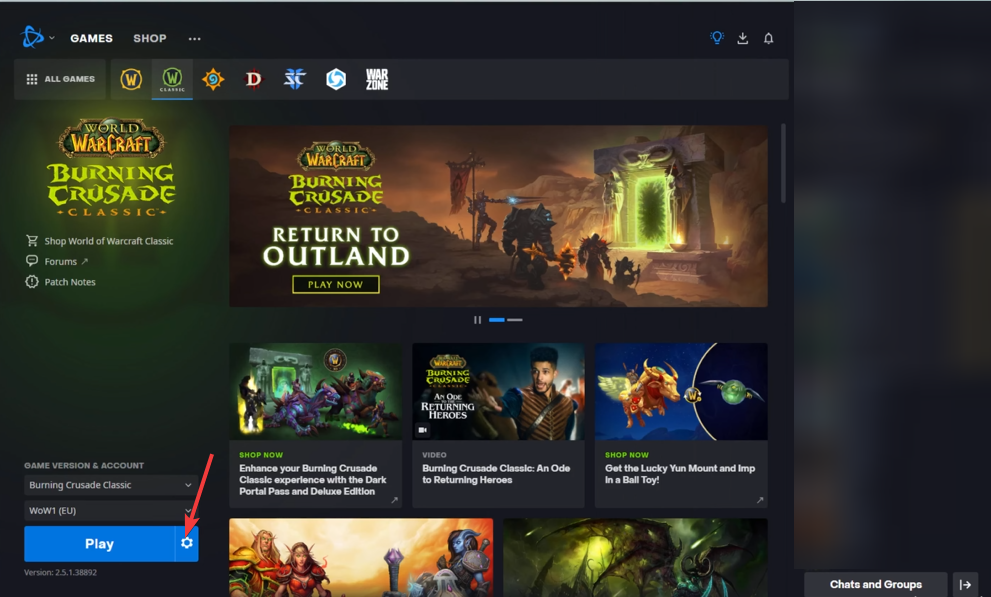This screenshot has width=991, height=597.
Task: Expand the WoW1 (EU) account dropdown
Action: click(x=111, y=510)
